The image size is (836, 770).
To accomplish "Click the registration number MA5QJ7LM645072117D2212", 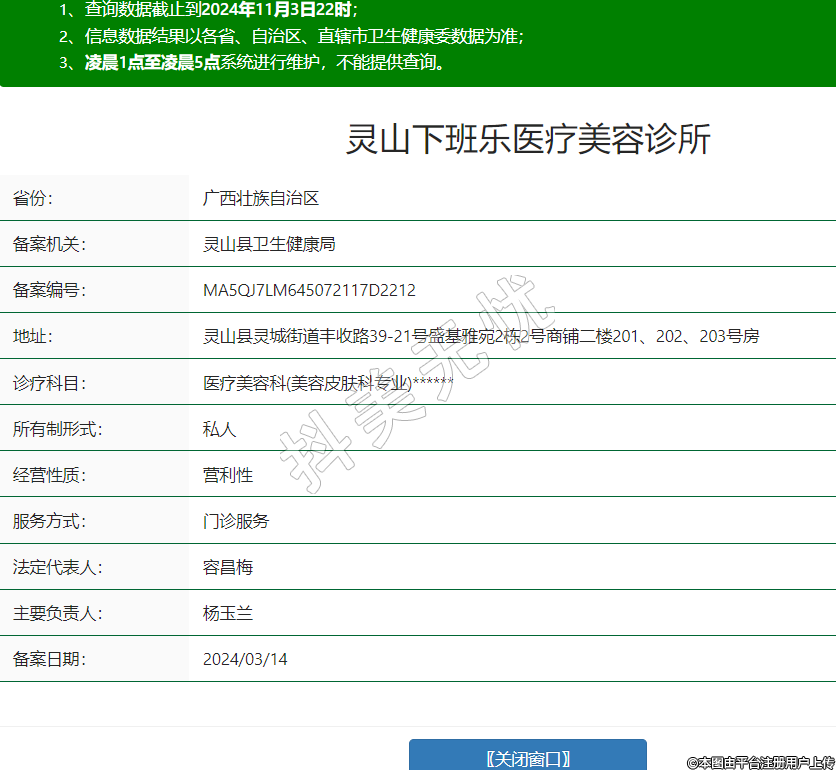I will tap(309, 290).
